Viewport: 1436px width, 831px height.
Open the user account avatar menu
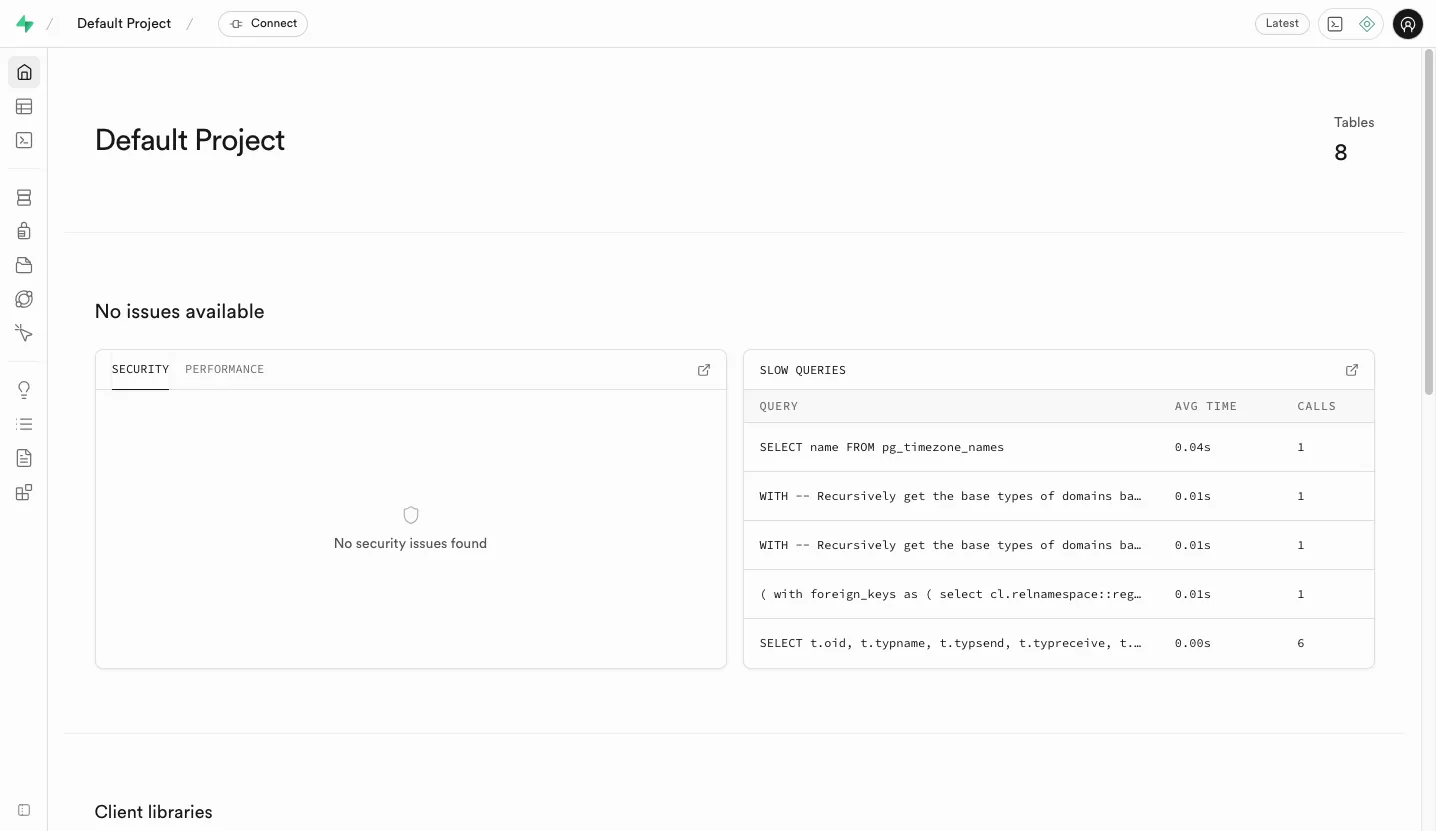[1407, 24]
